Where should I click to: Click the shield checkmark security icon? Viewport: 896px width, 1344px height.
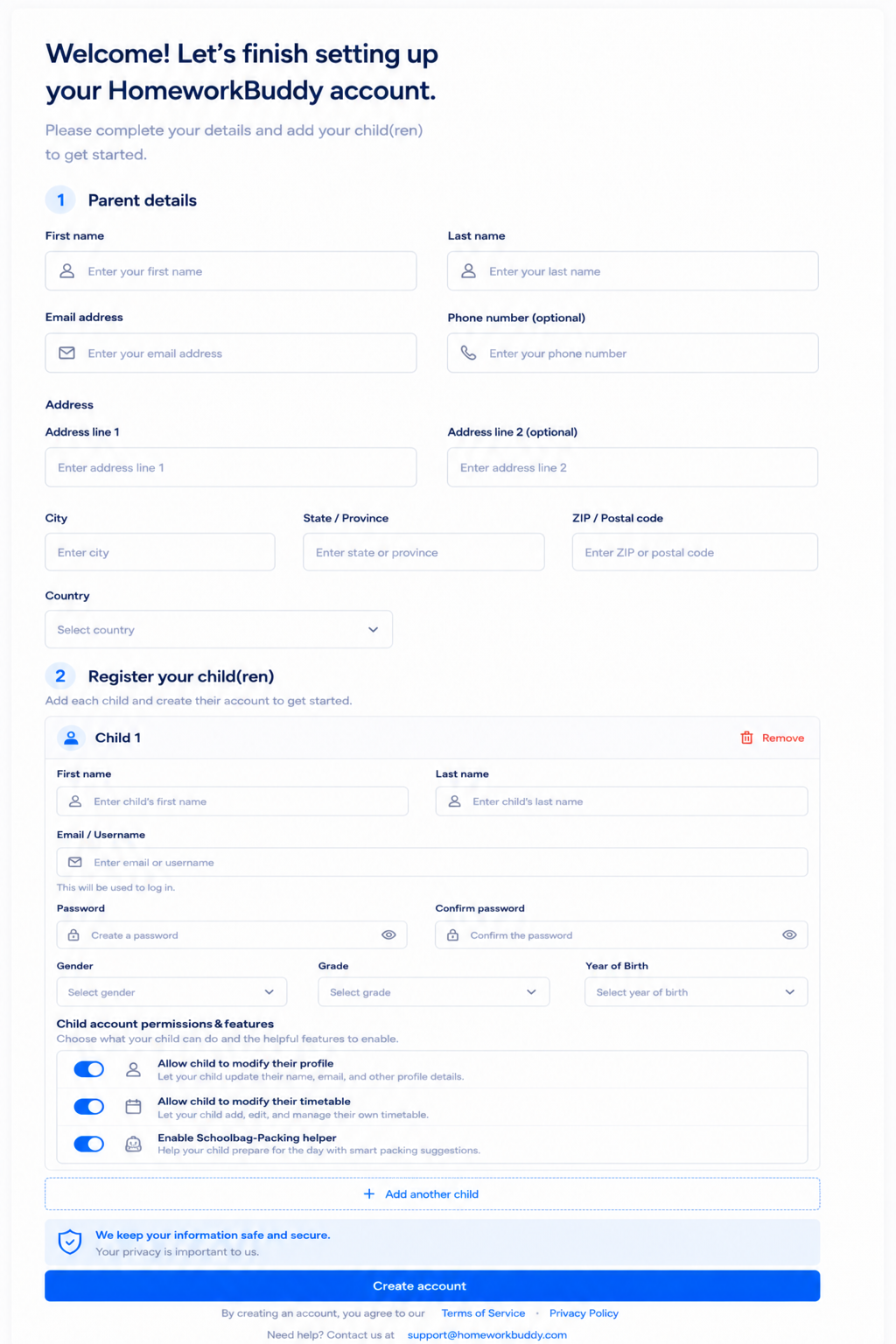70,1242
